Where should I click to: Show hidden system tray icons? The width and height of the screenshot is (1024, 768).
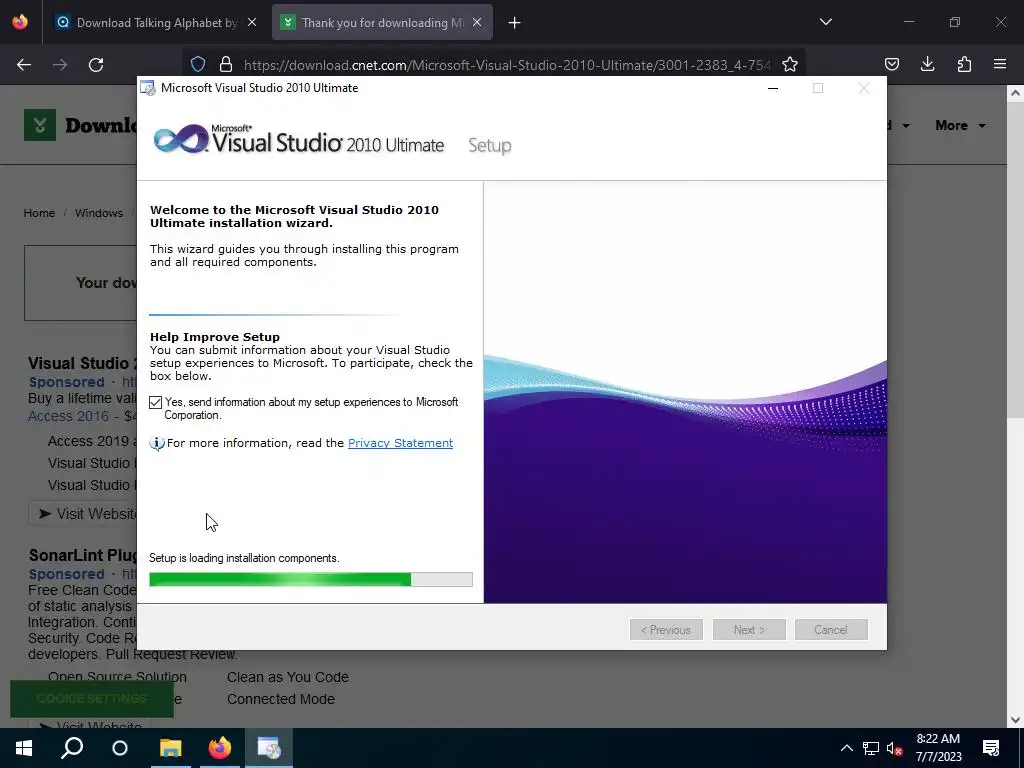pos(846,748)
